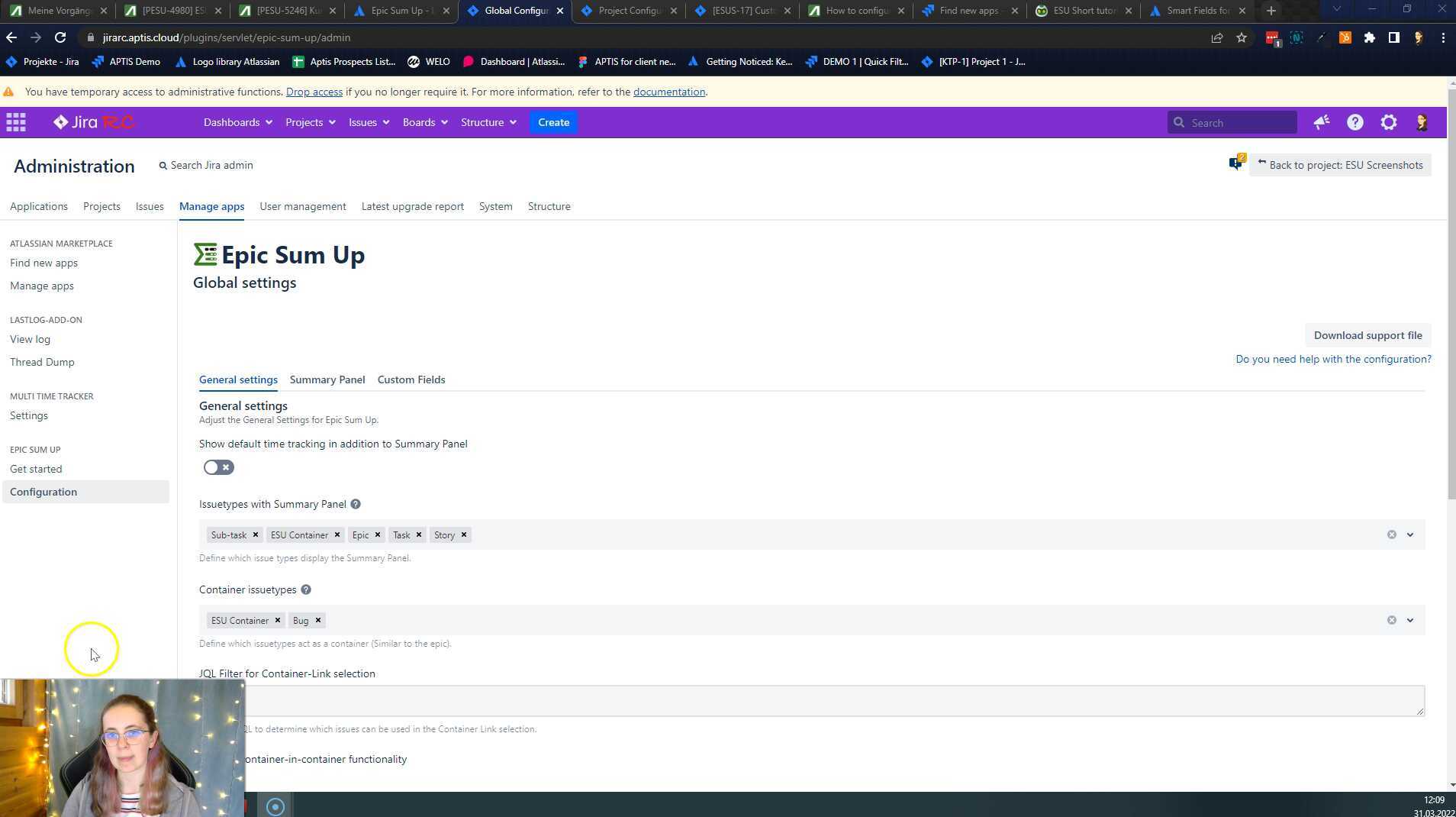Enable the default time tracking toggle

pyautogui.click(x=218, y=467)
